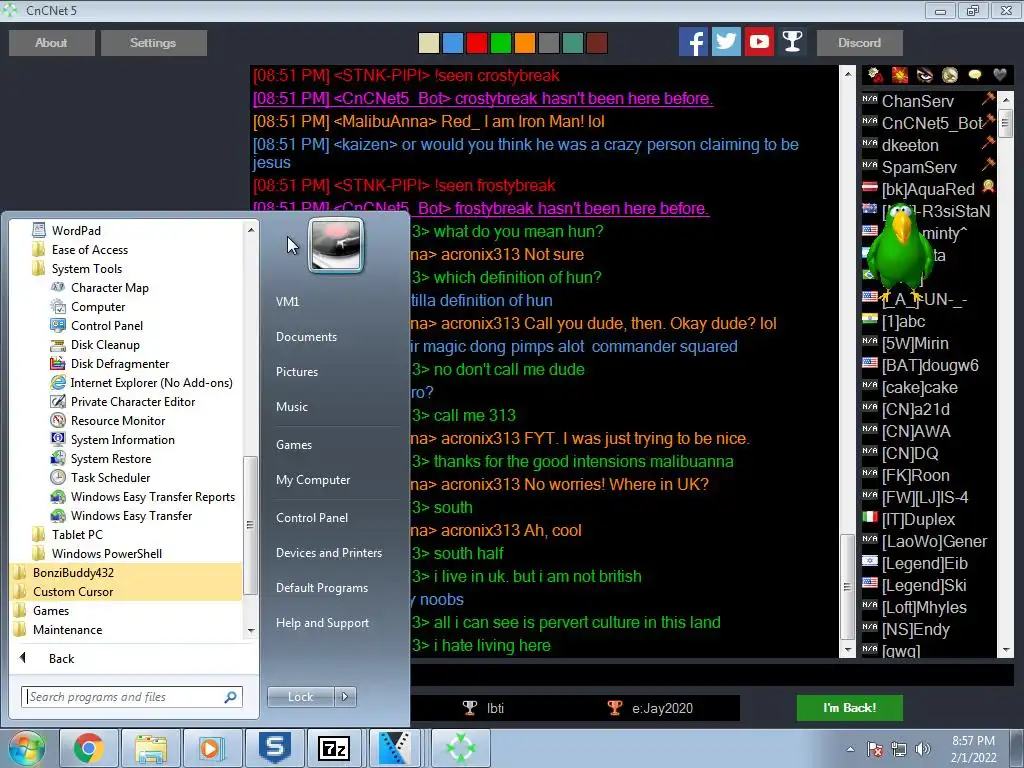
Task: Open WordPad from start menu
Action: [x=76, y=231]
